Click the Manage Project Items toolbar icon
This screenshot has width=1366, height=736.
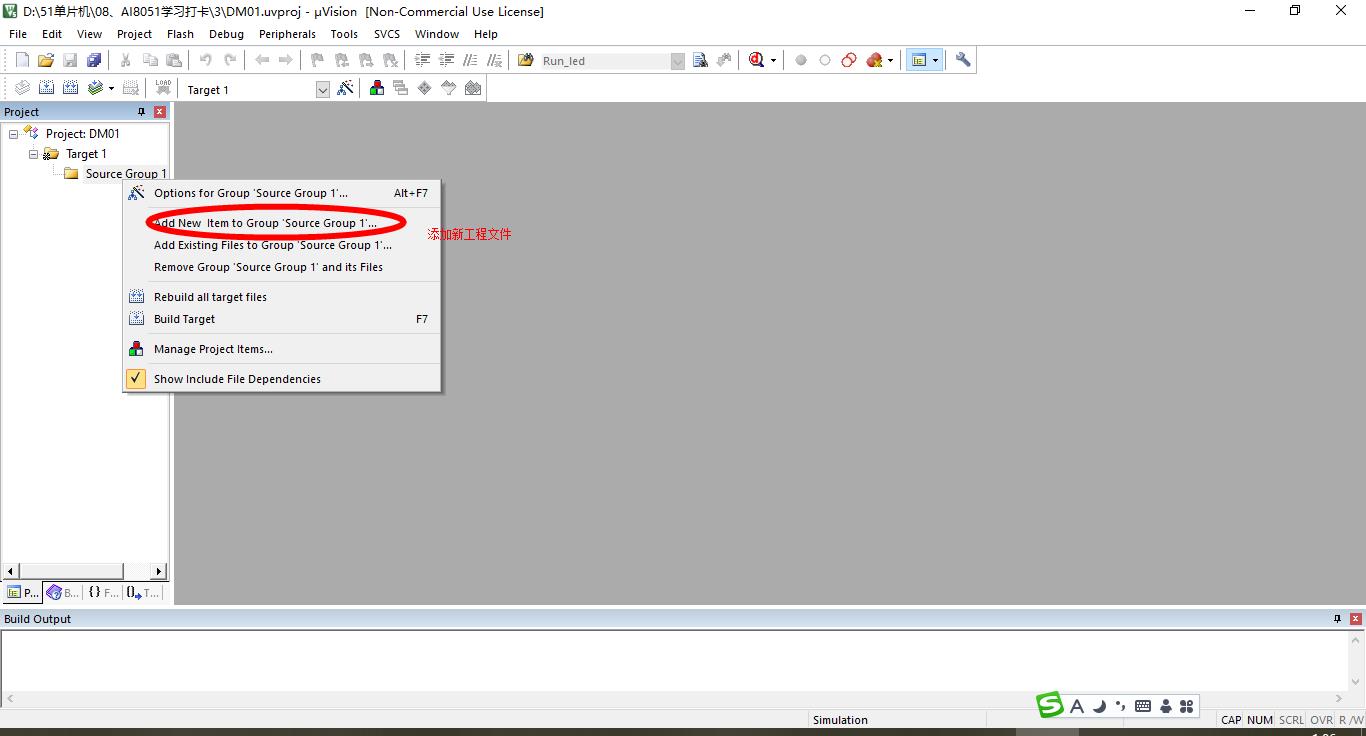click(x=377, y=88)
